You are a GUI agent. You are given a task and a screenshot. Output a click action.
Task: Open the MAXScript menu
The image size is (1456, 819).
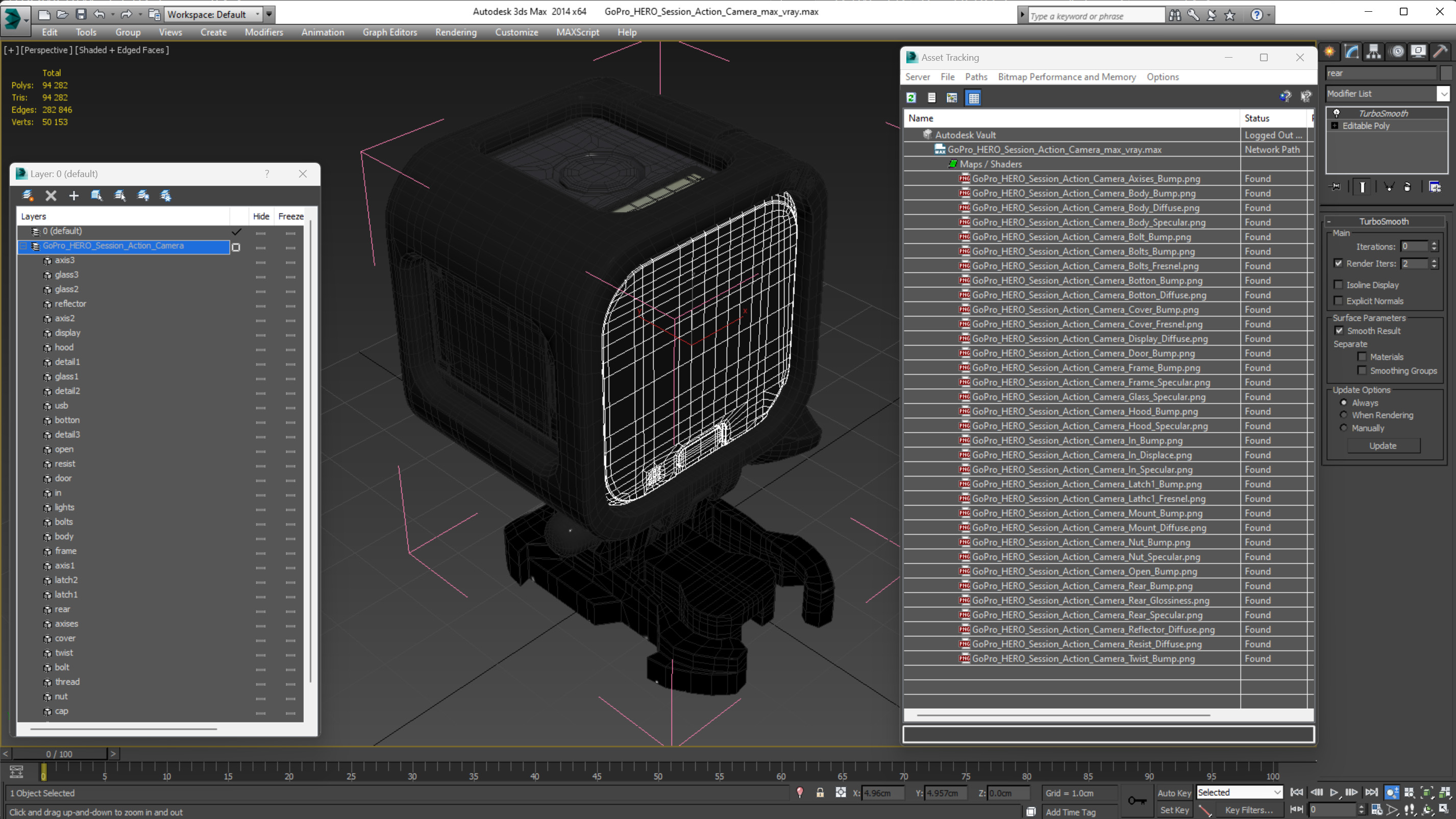pos(577,32)
